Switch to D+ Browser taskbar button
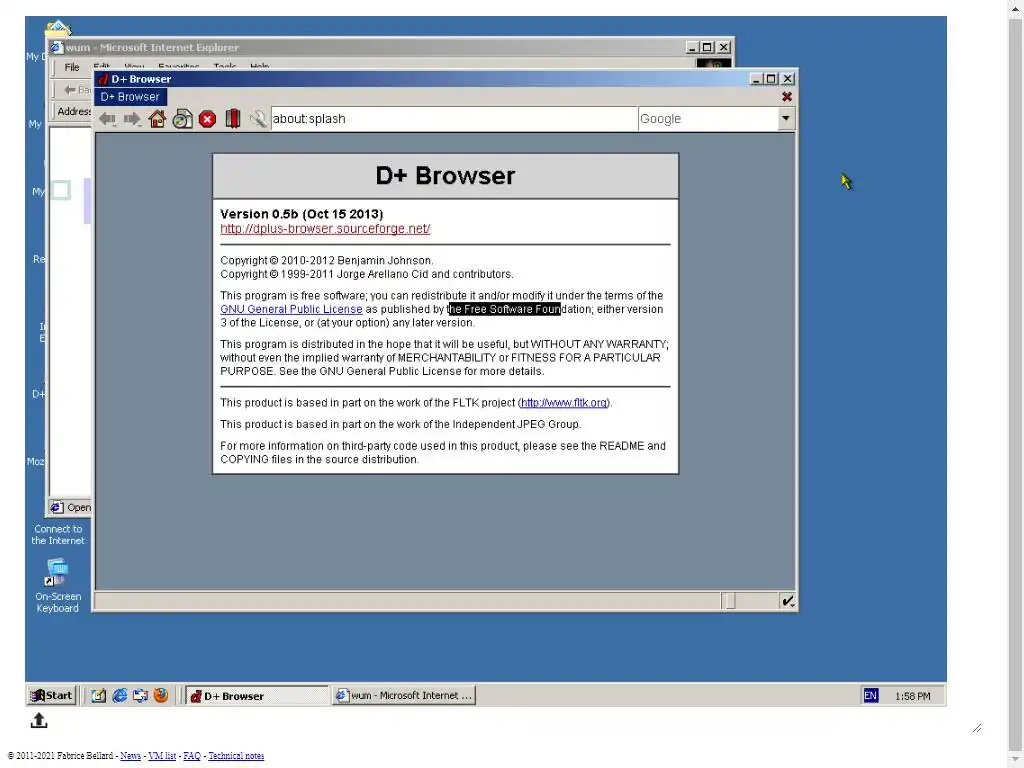The image size is (1024, 768). tap(257, 696)
